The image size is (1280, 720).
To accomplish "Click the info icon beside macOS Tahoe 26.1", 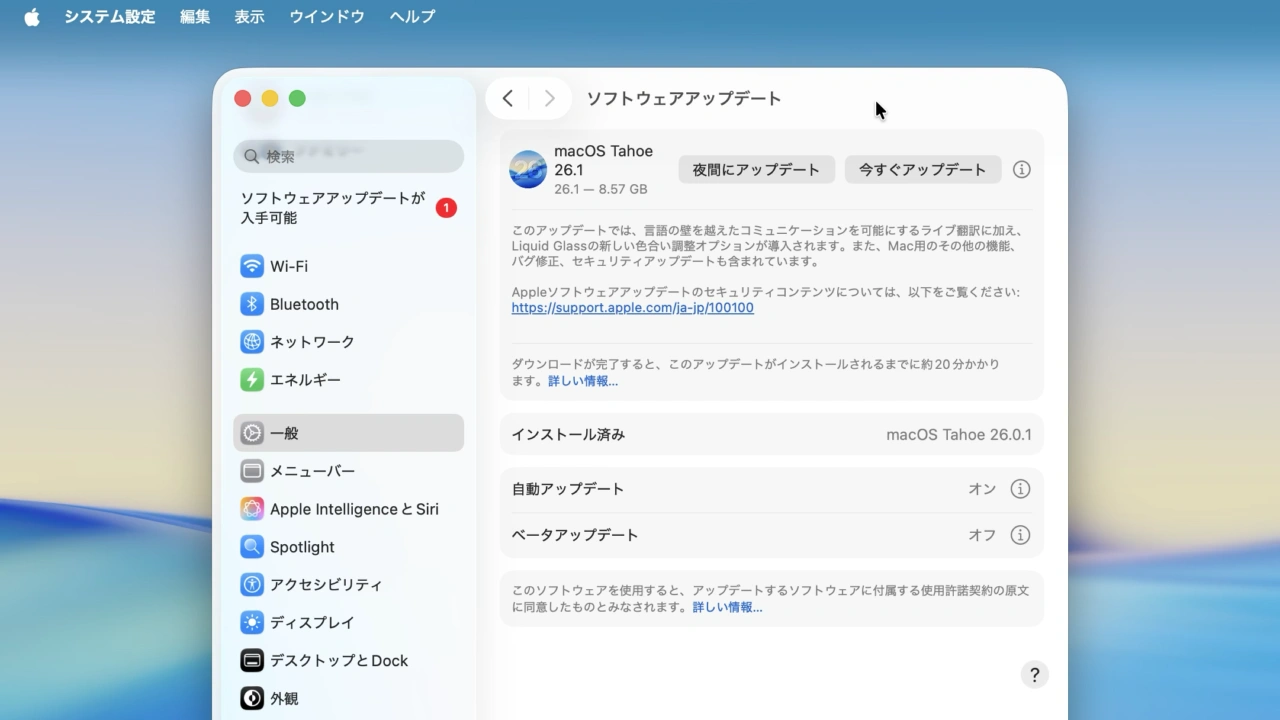I will click(1021, 169).
